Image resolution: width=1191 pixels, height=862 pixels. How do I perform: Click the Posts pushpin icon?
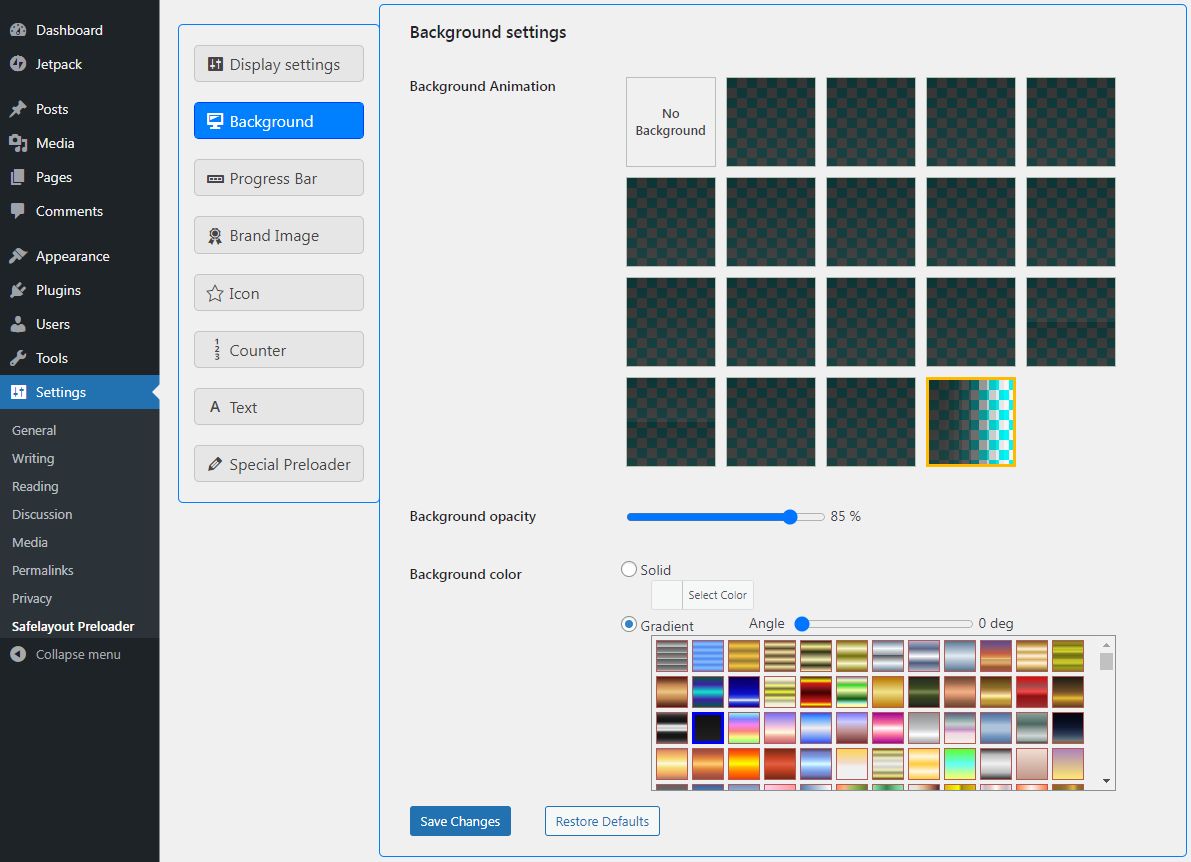tap(18, 109)
